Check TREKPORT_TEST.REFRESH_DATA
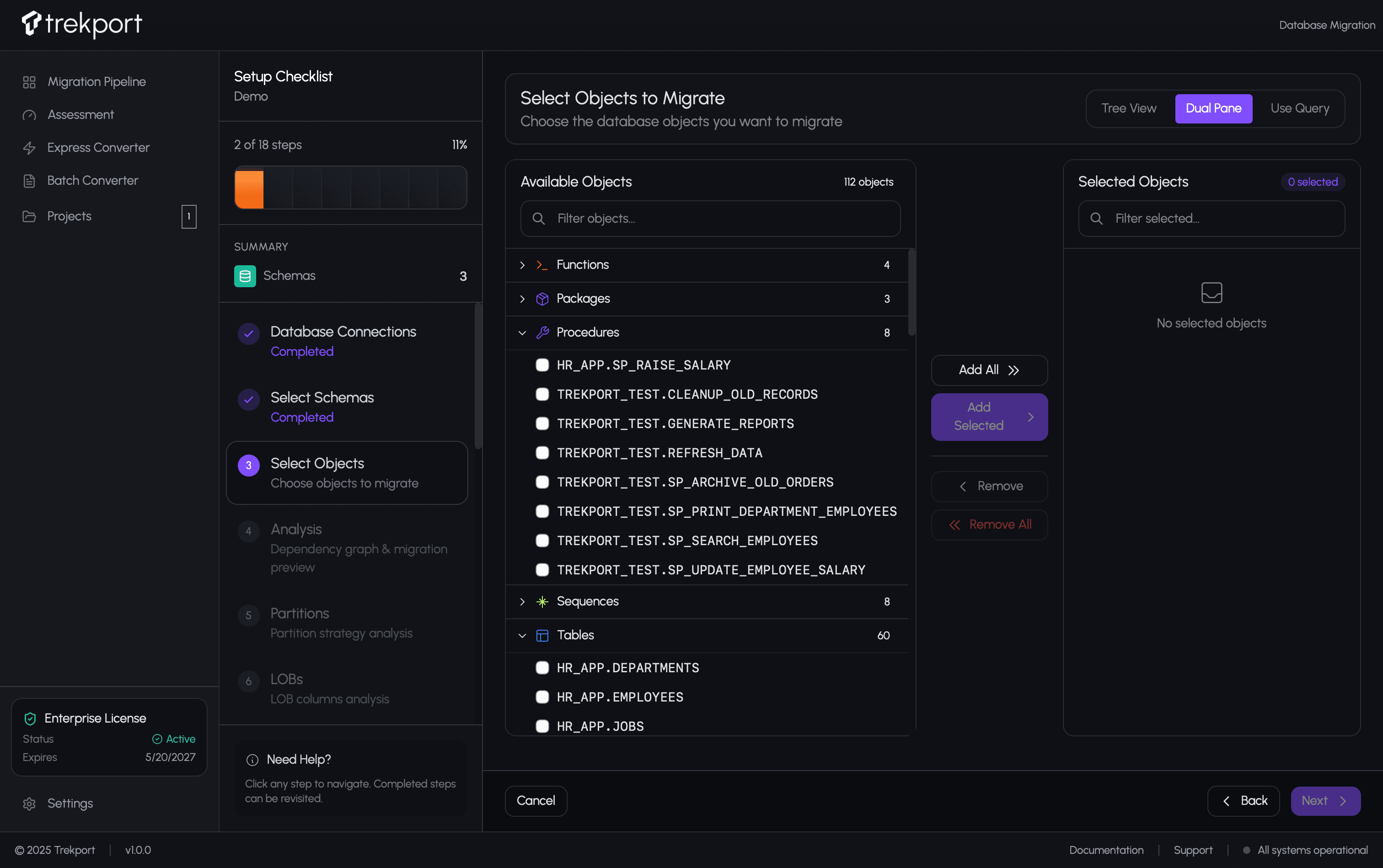1383x868 pixels. 542,453
